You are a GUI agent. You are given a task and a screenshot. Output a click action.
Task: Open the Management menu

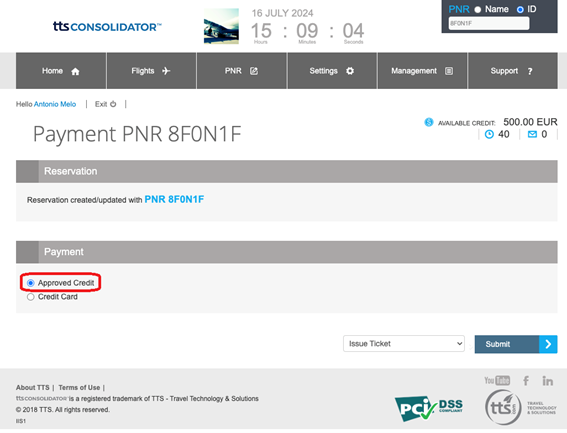pos(422,71)
